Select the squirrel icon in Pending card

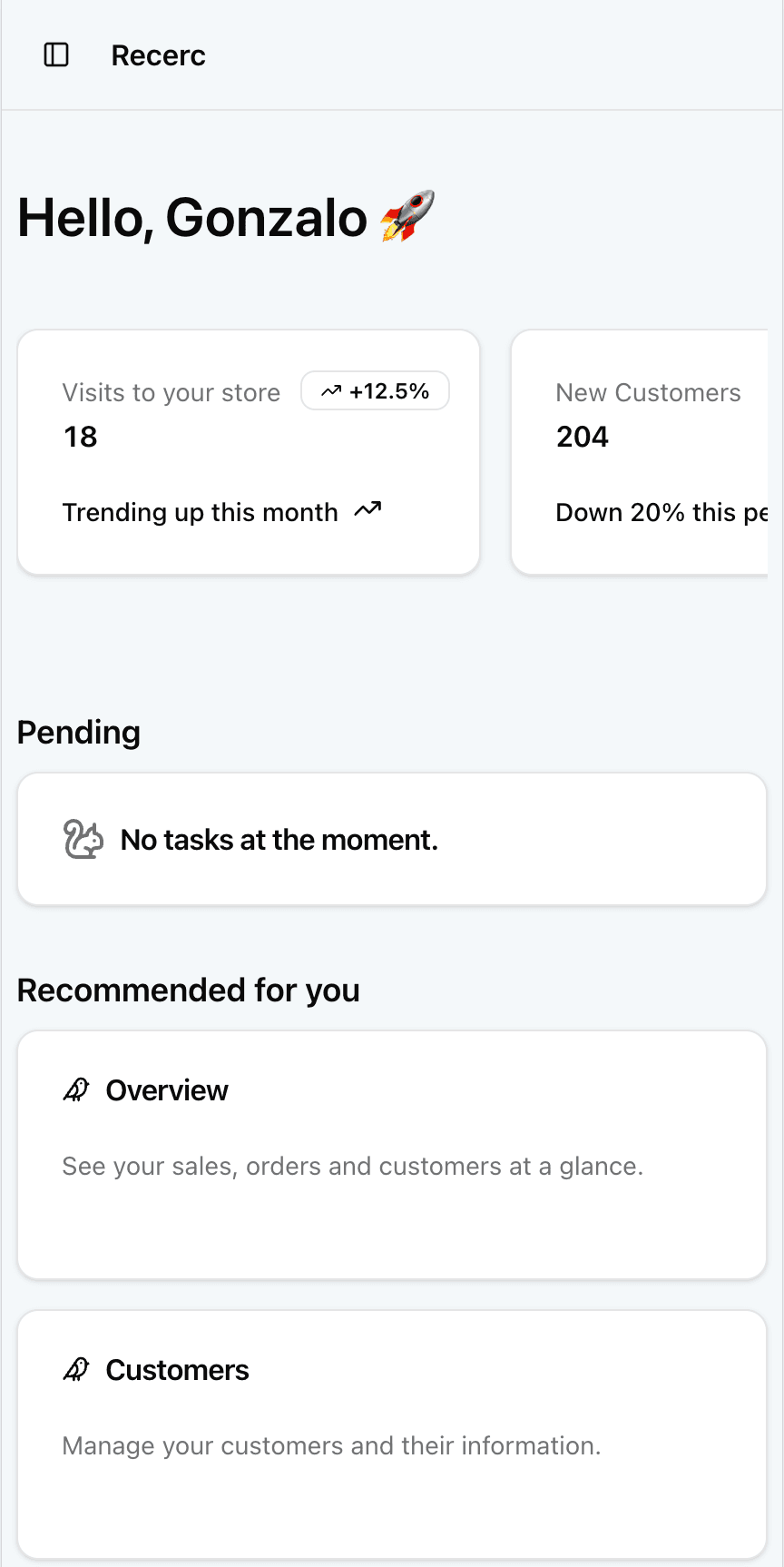pyautogui.click(x=83, y=839)
